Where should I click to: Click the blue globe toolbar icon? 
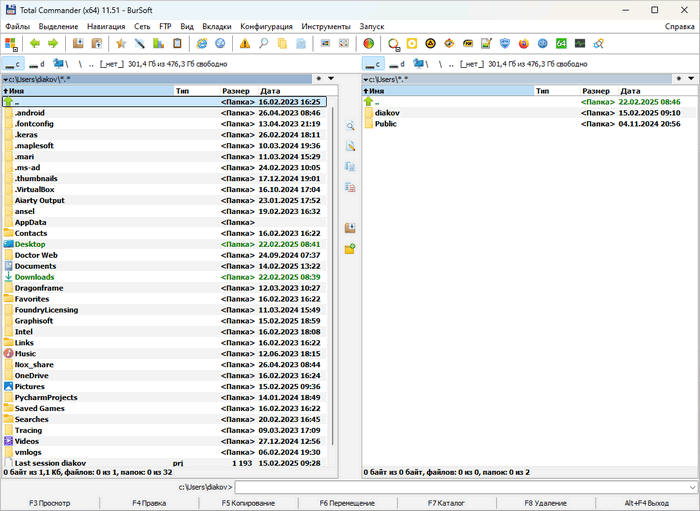click(220, 43)
